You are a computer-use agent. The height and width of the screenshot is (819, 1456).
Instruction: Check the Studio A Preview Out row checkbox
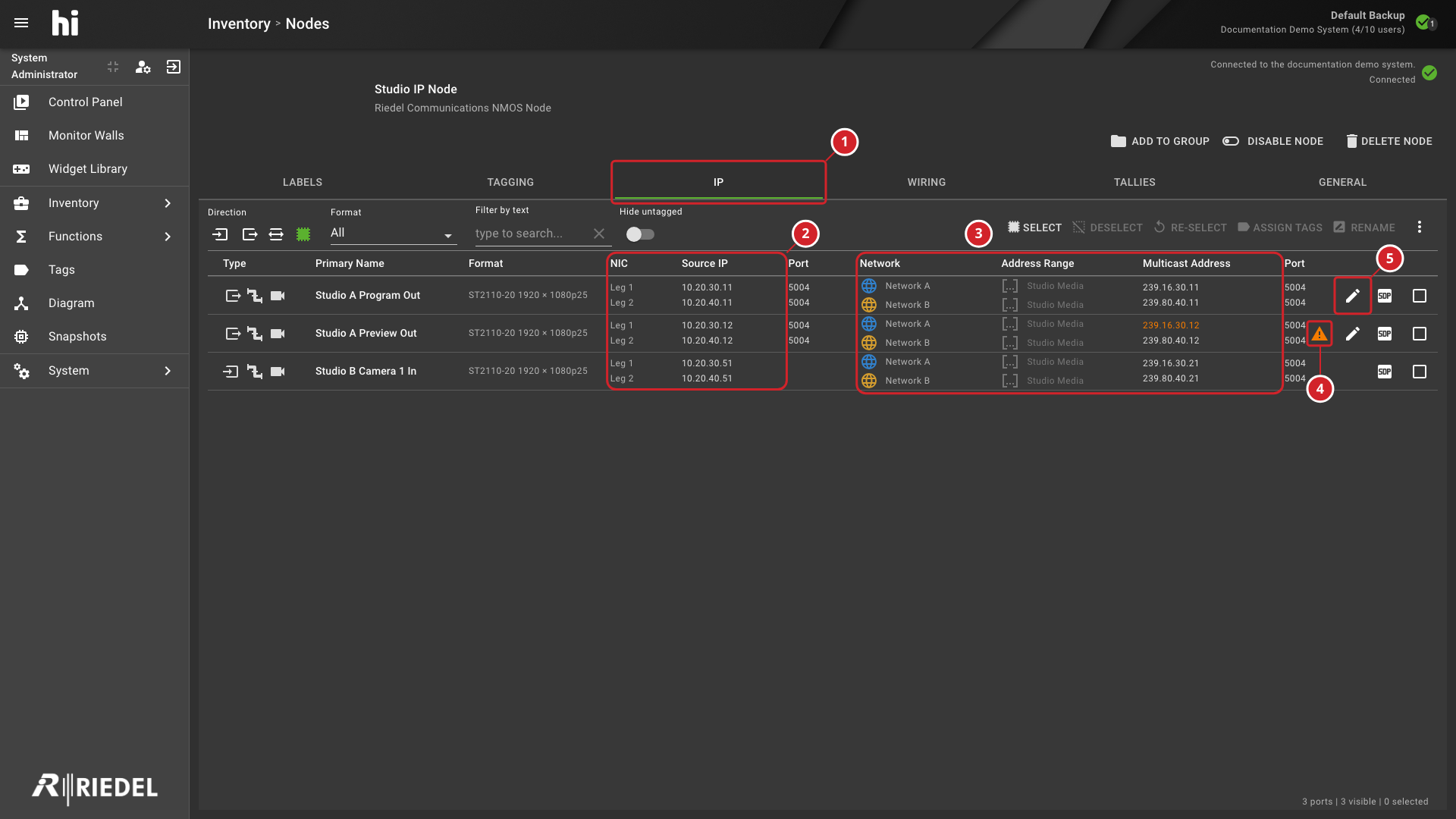[x=1420, y=334]
